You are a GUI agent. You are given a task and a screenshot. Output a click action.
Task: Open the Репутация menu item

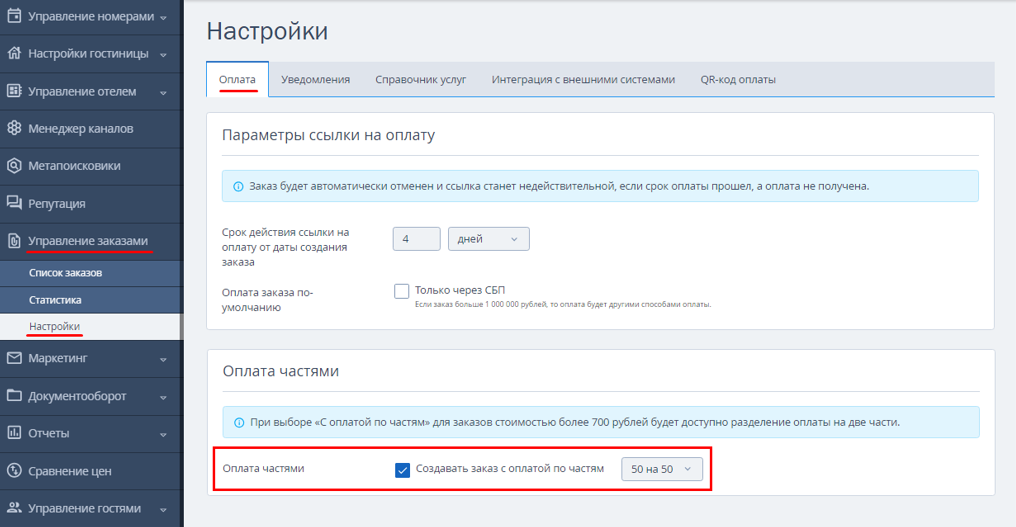91,204
